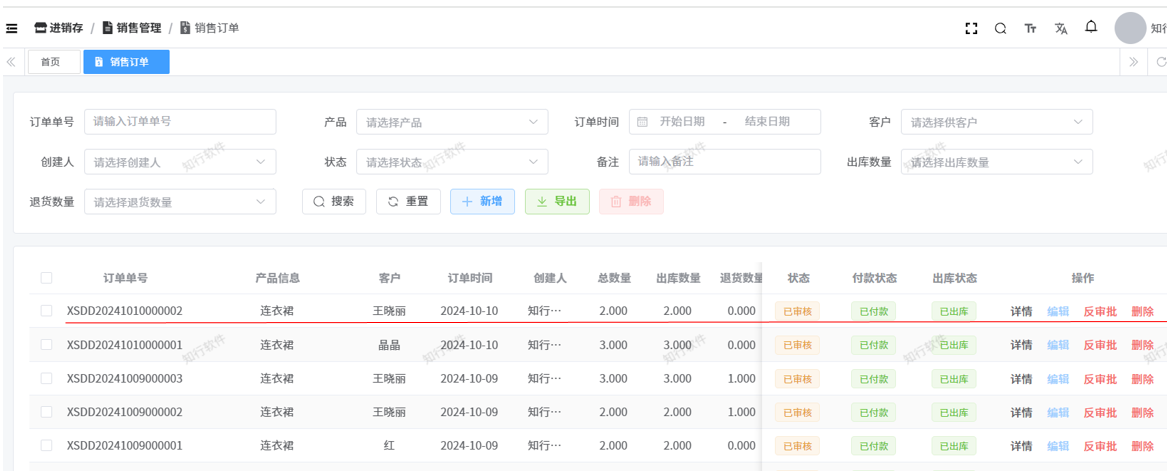Expand the 状态 status dropdown
Screen dimensions: 1167x471
tap(451, 162)
